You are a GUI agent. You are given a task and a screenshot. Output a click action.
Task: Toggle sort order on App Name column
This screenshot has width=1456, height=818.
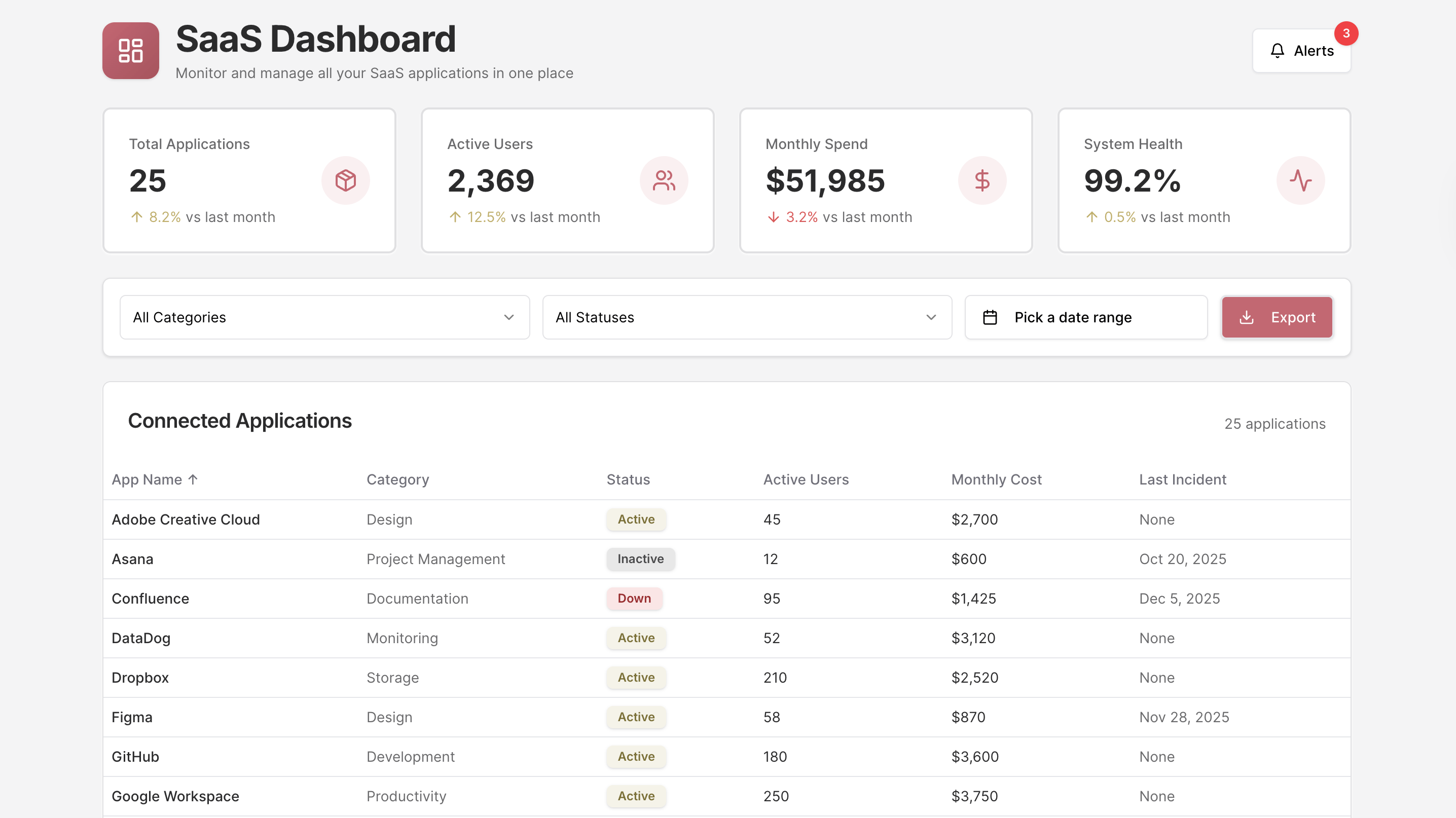(x=155, y=479)
